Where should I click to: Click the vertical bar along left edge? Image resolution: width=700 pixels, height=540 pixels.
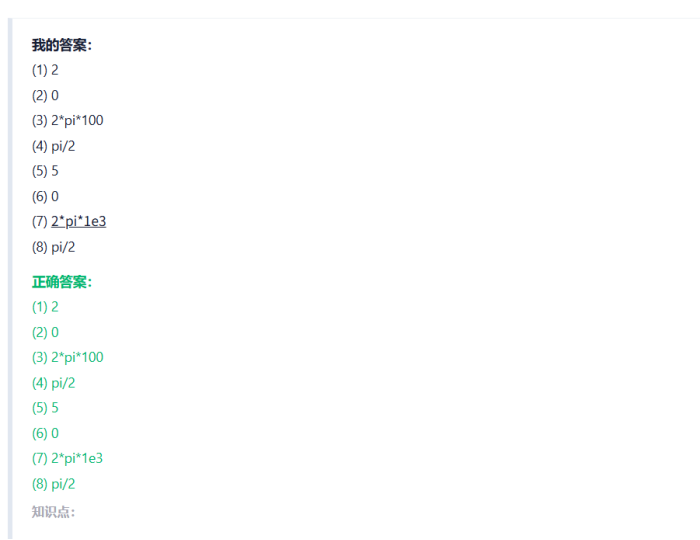coord(10,279)
